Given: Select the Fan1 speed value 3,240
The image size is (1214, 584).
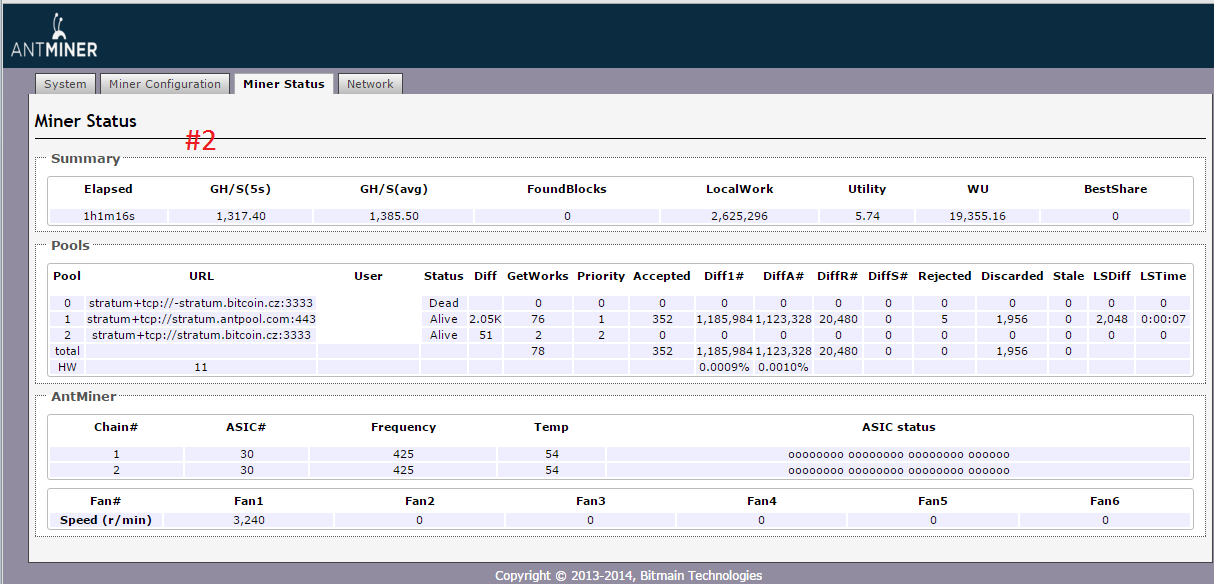Looking at the screenshot, I should (248, 520).
